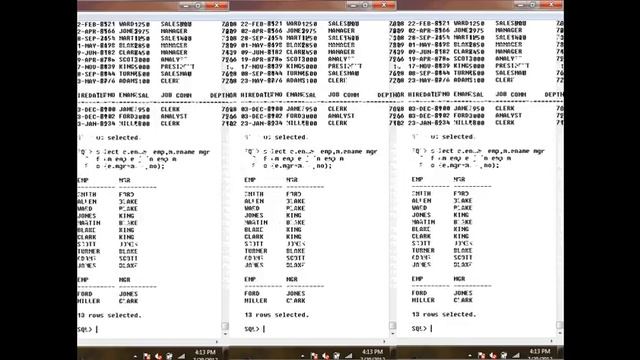This screenshot has width=640, height=360.
Task: Click the 4:13 PM clock in left taskbar copy
Action: pos(205,352)
